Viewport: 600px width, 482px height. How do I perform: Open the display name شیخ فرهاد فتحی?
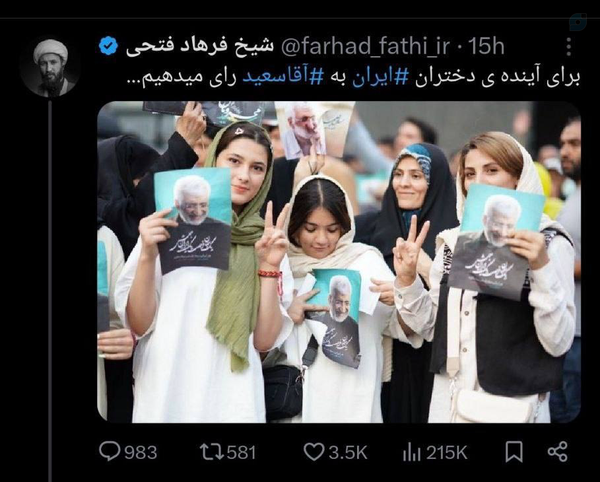tap(200, 46)
